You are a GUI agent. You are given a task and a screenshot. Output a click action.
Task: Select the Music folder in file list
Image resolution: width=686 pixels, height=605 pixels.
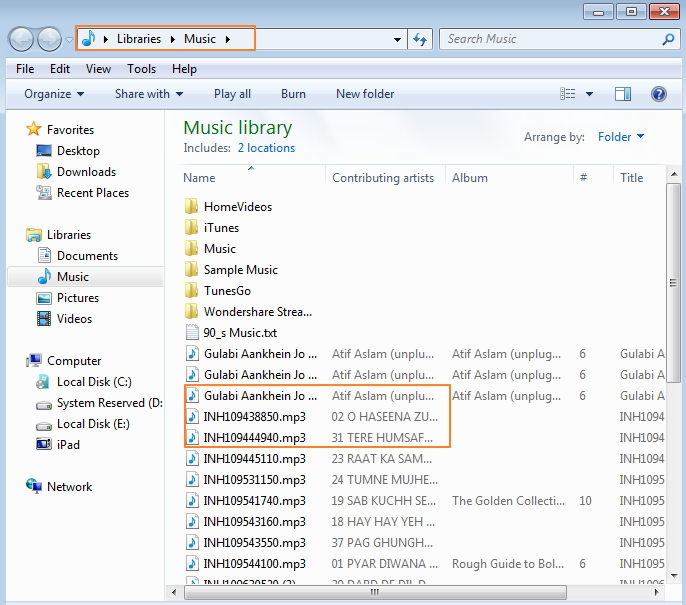[220, 248]
